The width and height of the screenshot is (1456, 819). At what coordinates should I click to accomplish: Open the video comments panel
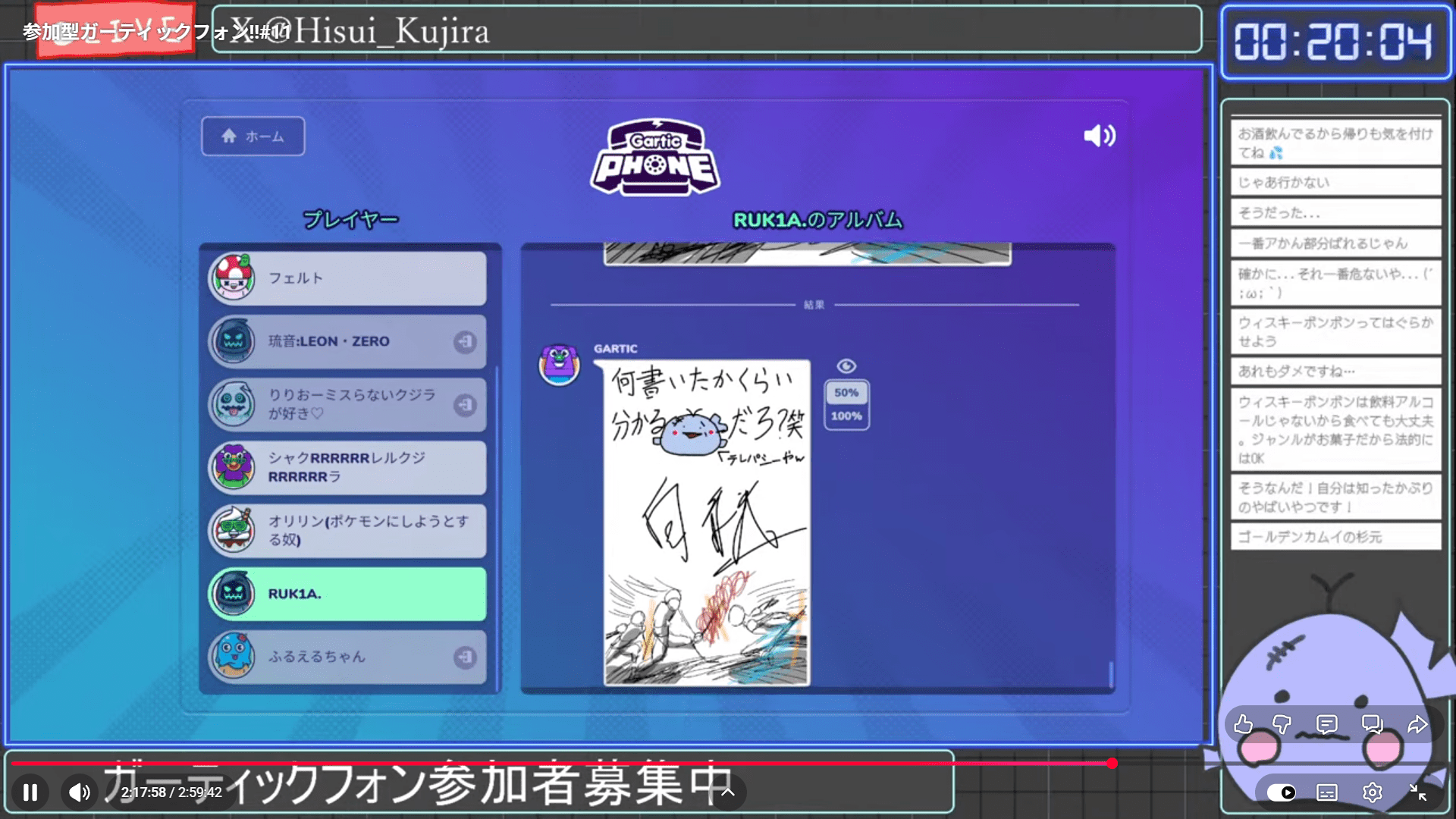click(1326, 725)
